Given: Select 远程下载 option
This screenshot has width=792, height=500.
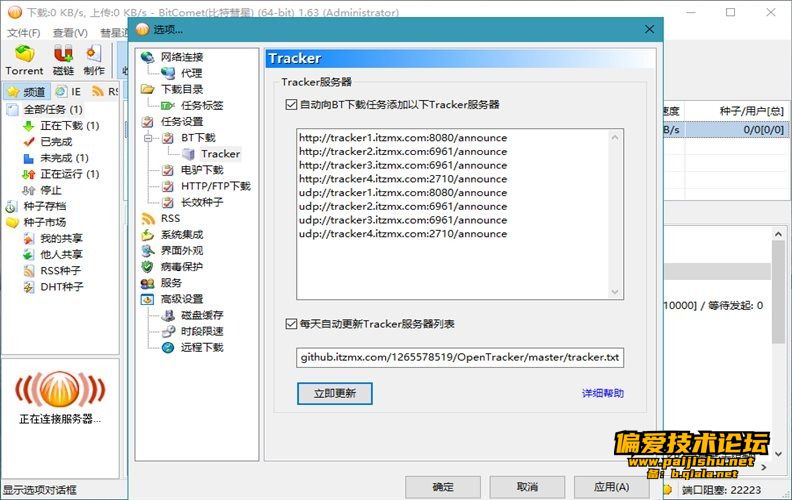Looking at the screenshot, I should (202, 347).
